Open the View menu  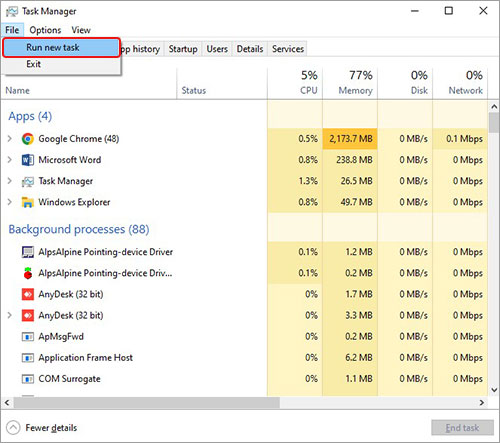click(81, 30)
